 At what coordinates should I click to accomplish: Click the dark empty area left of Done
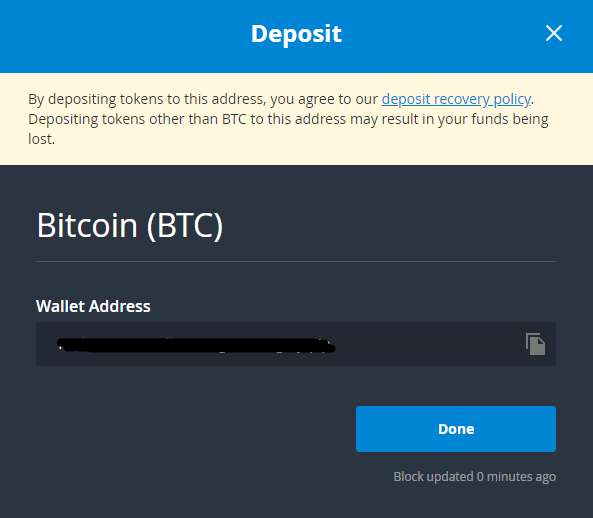189,429
